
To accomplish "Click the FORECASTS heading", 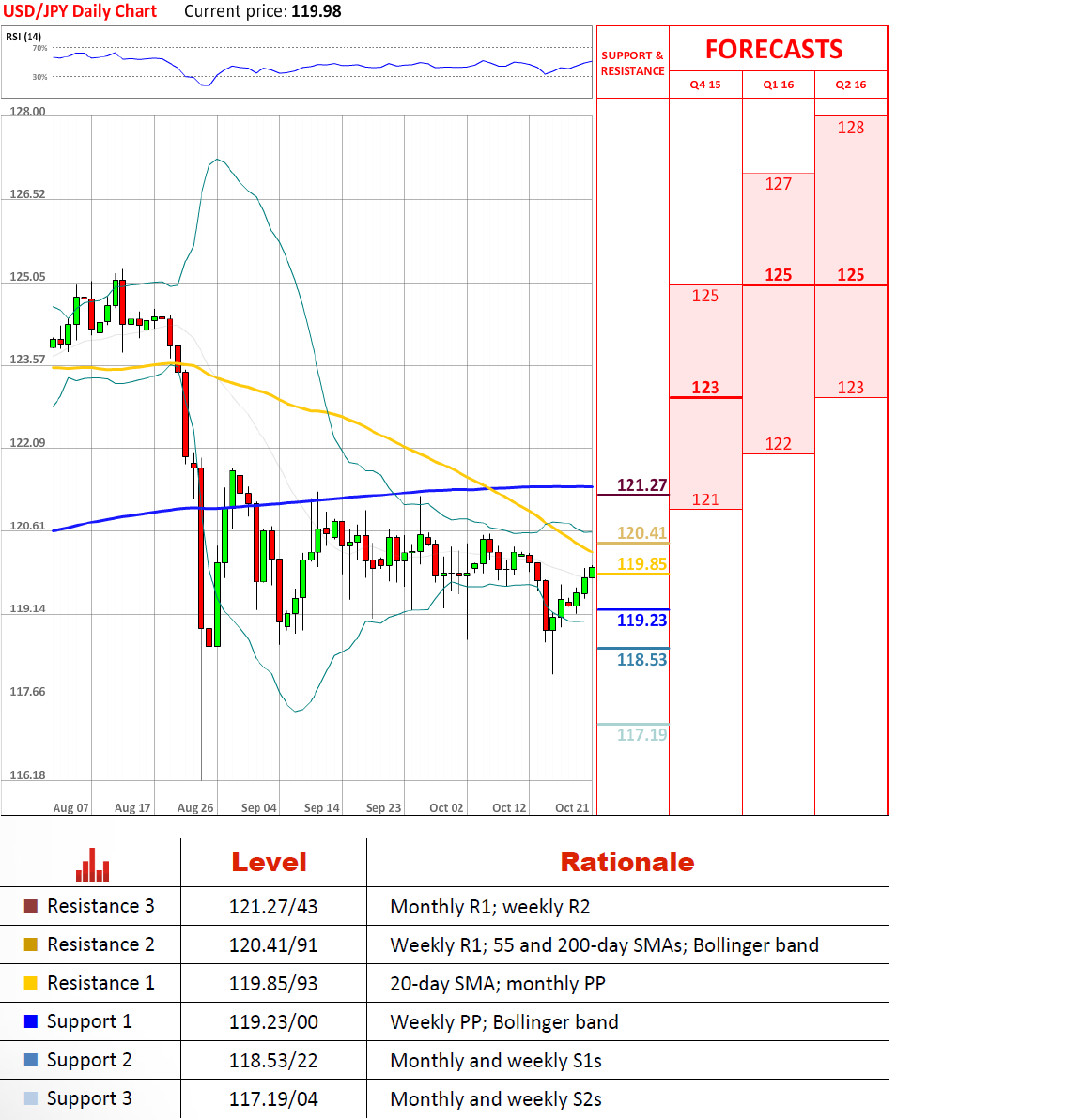I will click(x=774, y=49).
